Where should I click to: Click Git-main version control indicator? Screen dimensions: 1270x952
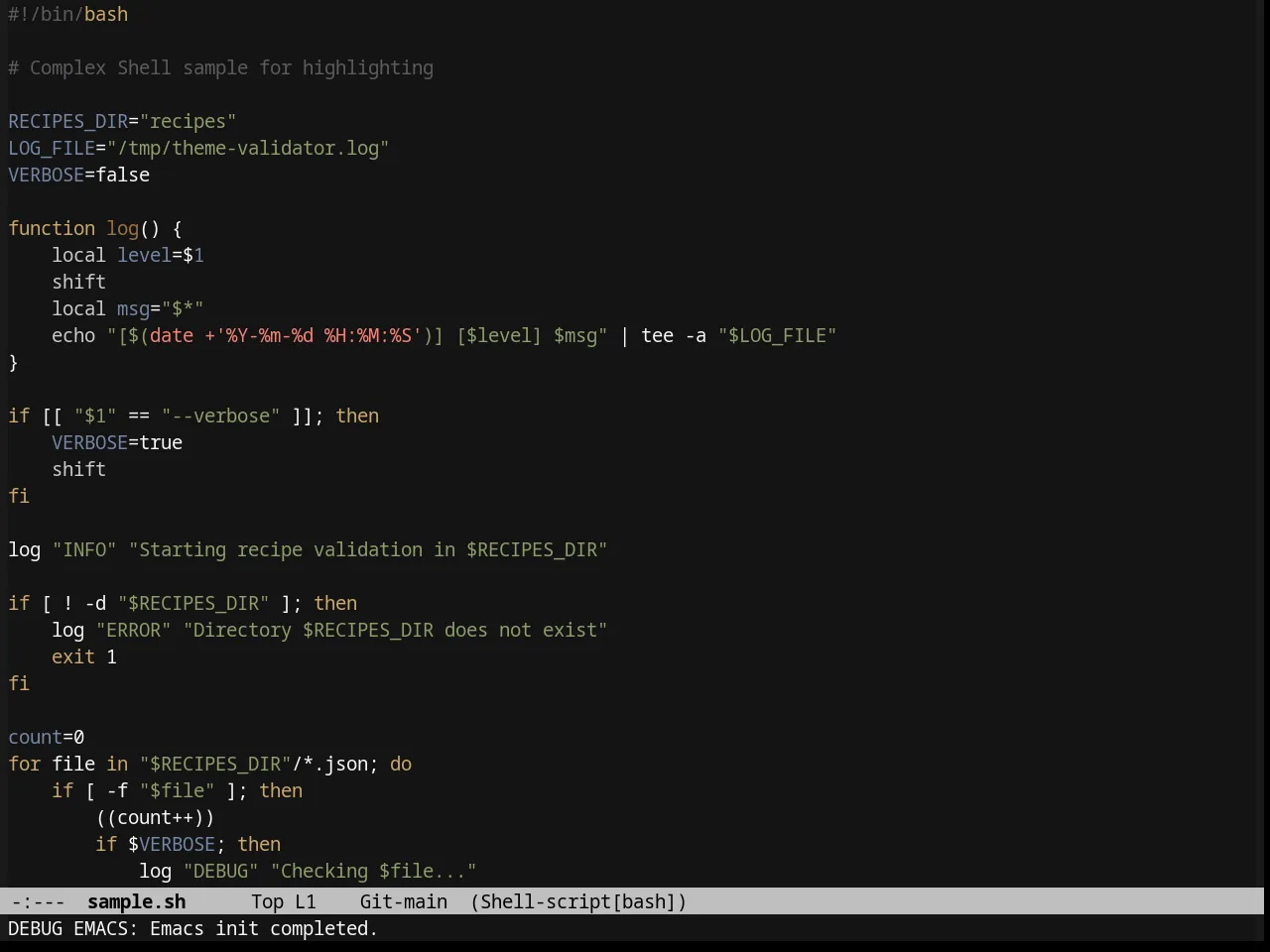(x=403, y=901)
